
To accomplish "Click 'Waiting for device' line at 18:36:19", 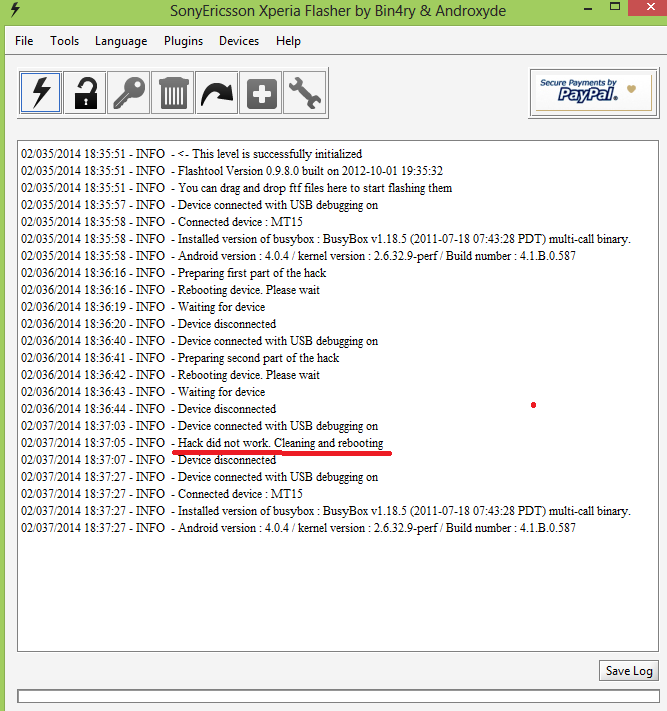I will 143,307.
